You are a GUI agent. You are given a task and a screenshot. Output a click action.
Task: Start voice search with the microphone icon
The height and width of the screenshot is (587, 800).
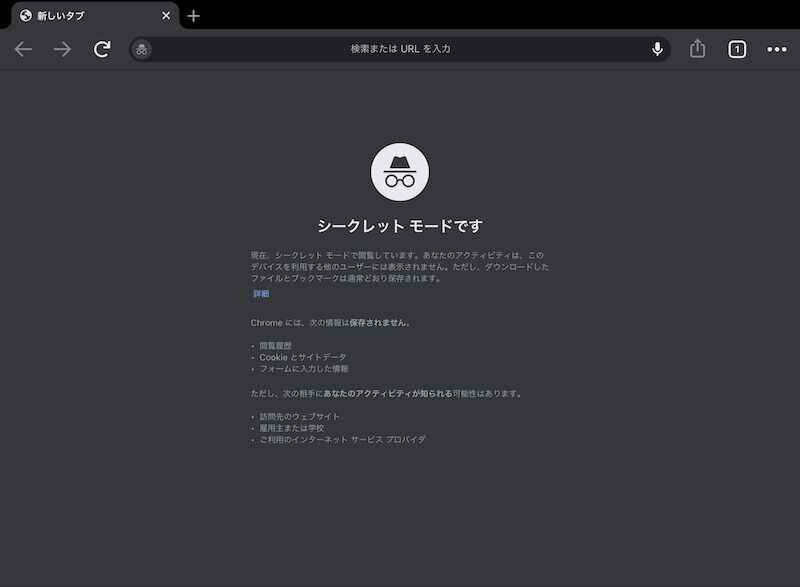657,49
